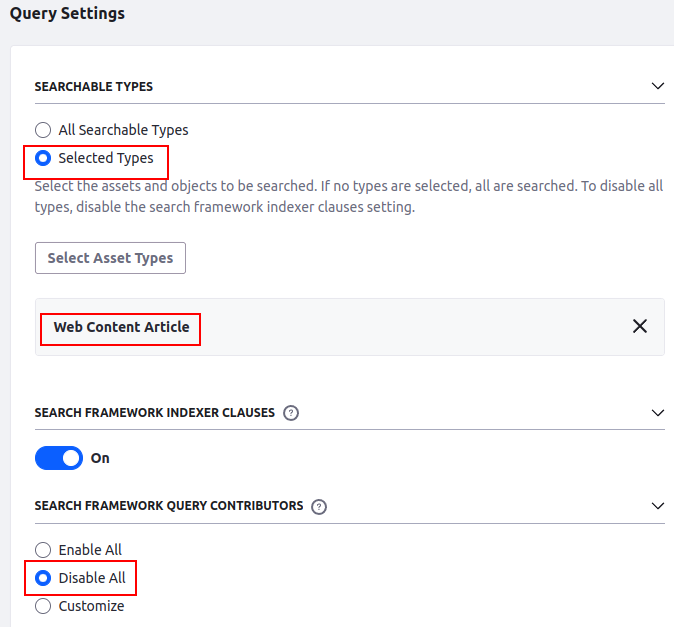This screenshot has height=627, width=674.
Task: Select the Customize query contributors option
Action: tap(43, 606)
